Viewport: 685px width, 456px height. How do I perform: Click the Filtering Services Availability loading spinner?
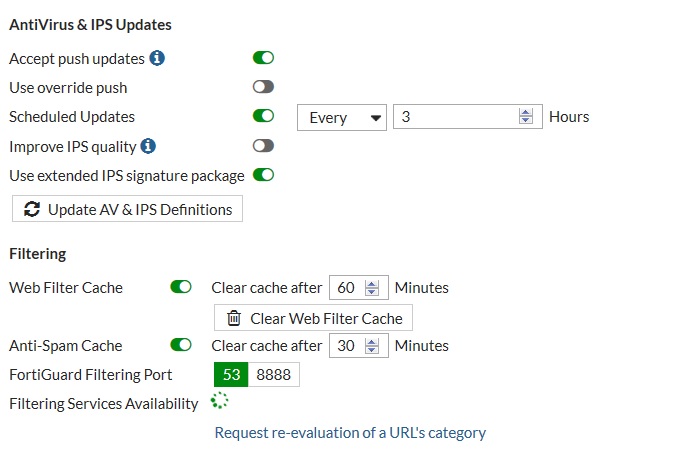(x=220, y=402)
